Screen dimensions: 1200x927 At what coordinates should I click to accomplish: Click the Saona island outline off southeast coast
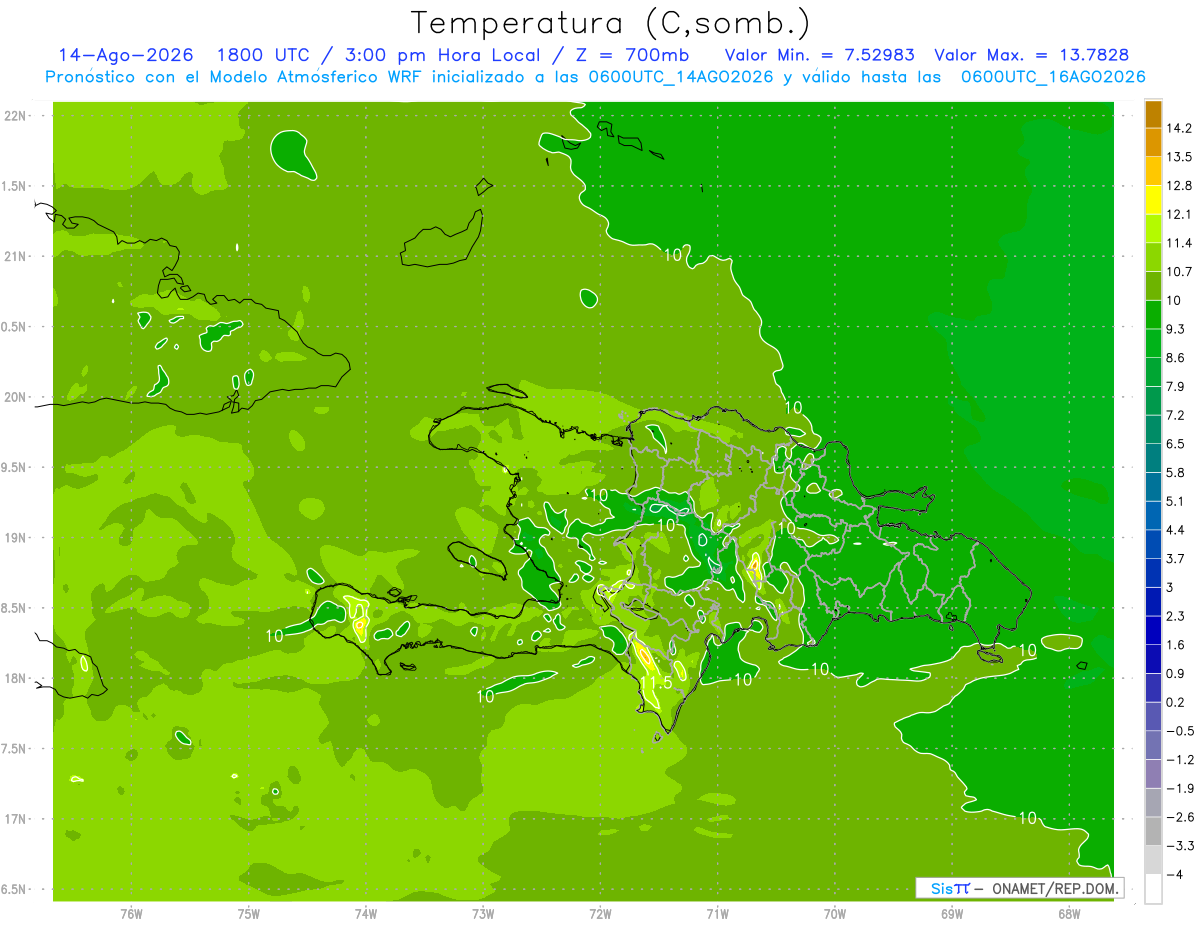coord(990,654)
